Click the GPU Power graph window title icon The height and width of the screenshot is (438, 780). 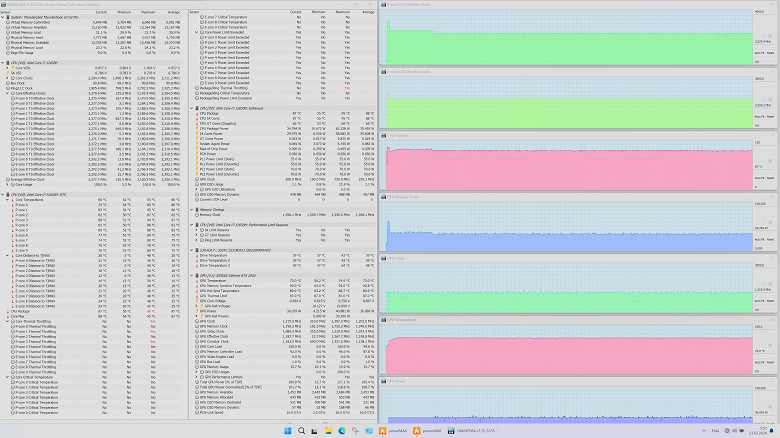[384, 381]
